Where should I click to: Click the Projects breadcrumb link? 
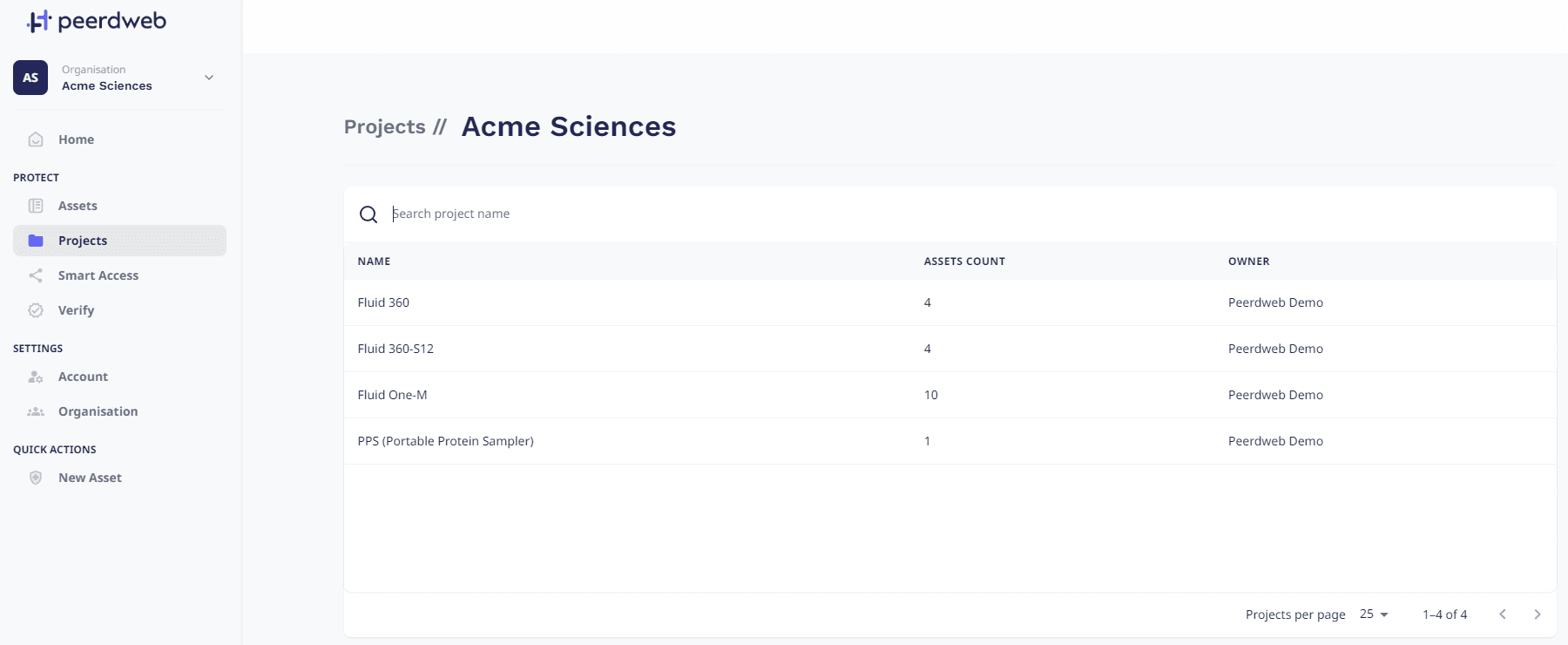pyautogui.click(x=385, y=127)
